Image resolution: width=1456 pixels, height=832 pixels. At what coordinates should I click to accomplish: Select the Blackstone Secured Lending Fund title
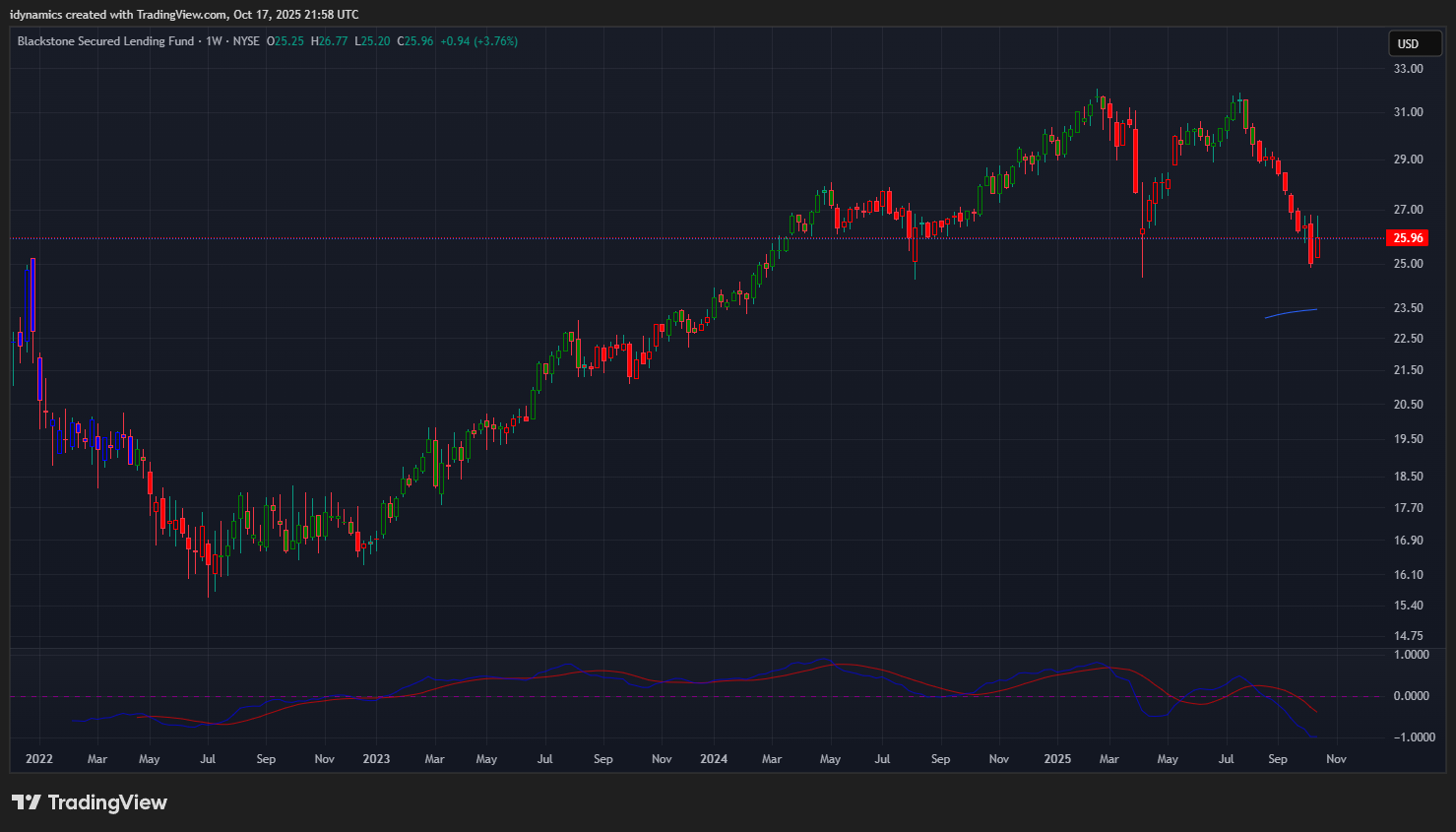[105, 41]
